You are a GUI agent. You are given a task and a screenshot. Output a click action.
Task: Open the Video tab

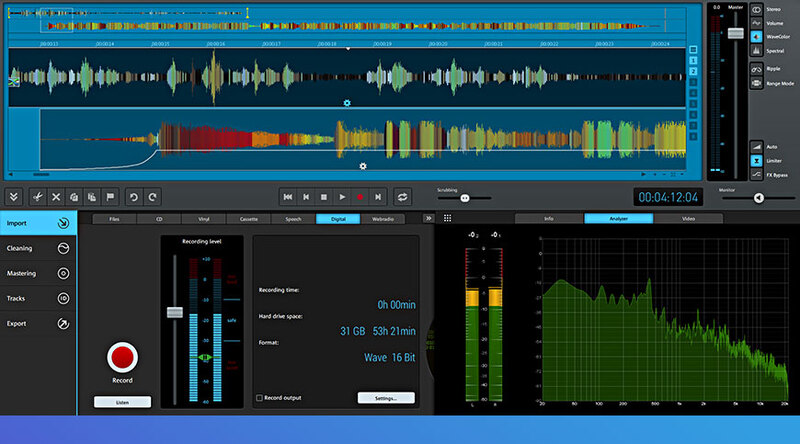[x=688, y=218]
